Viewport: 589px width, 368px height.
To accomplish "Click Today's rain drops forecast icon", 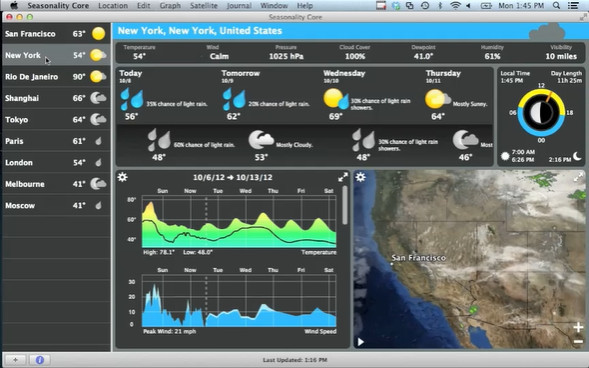I will pyautogui.click(x=132, y=99).
